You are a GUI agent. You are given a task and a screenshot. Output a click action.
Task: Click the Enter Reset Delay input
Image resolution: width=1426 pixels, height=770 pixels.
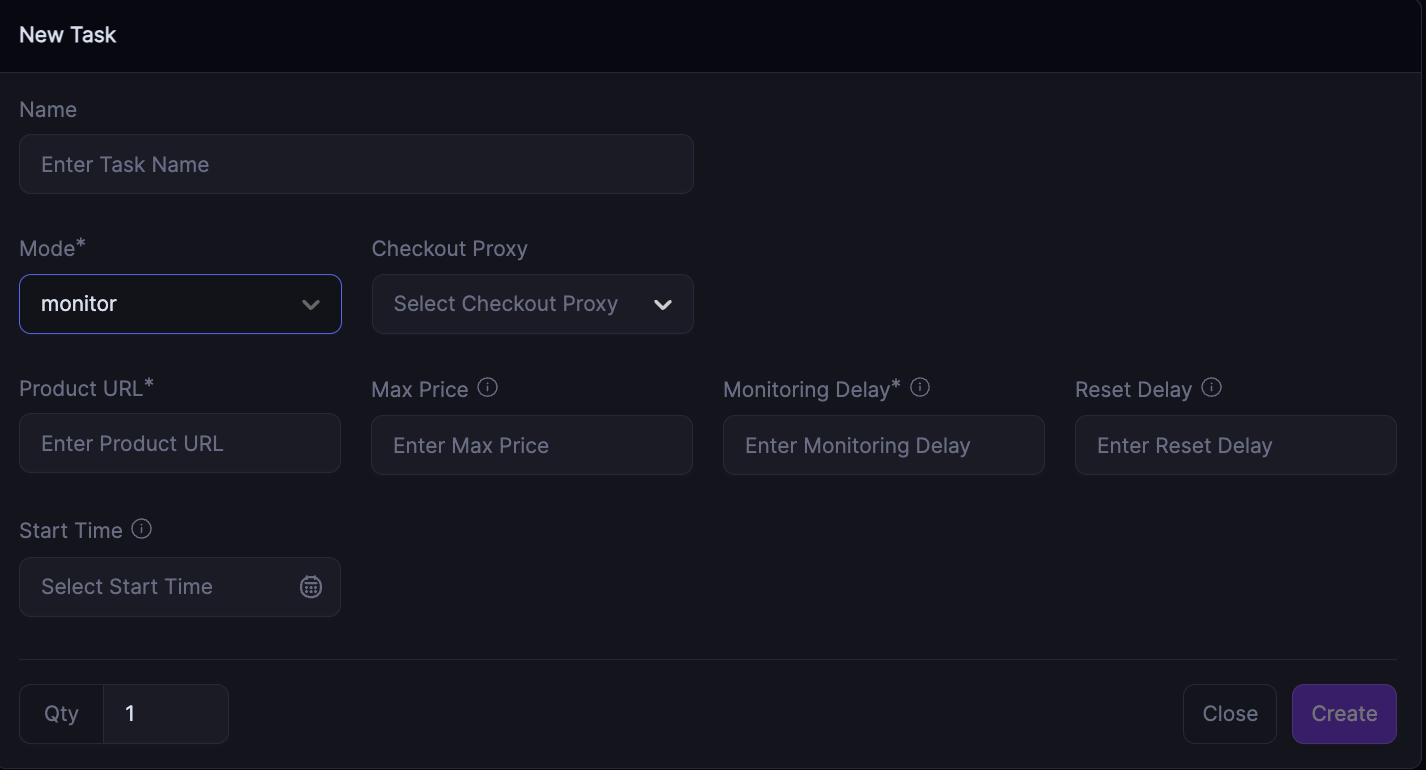pyautogui.click(x=1236, y=446)
